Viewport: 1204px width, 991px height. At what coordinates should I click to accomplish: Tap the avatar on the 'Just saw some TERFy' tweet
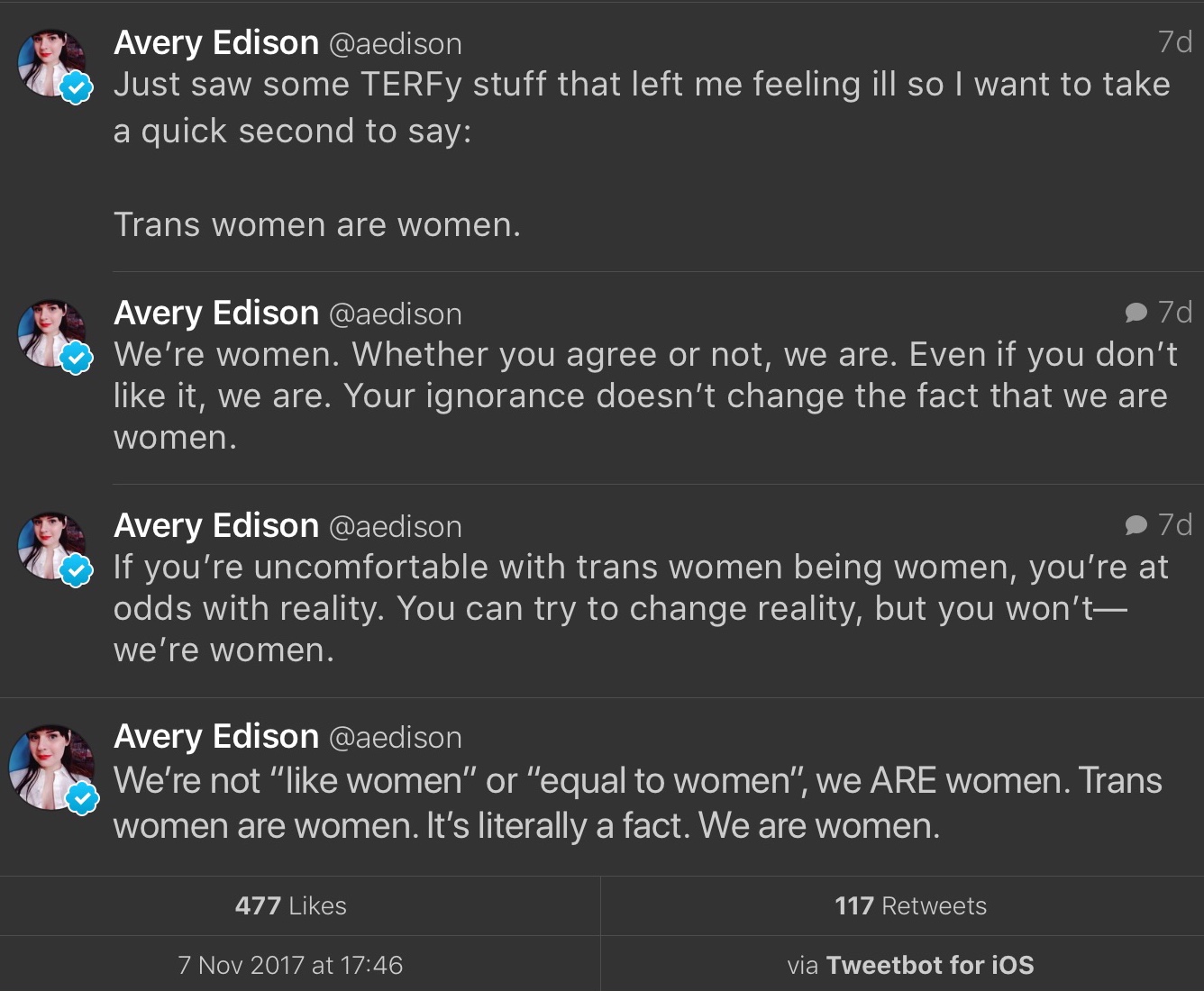tap(50, 63)
